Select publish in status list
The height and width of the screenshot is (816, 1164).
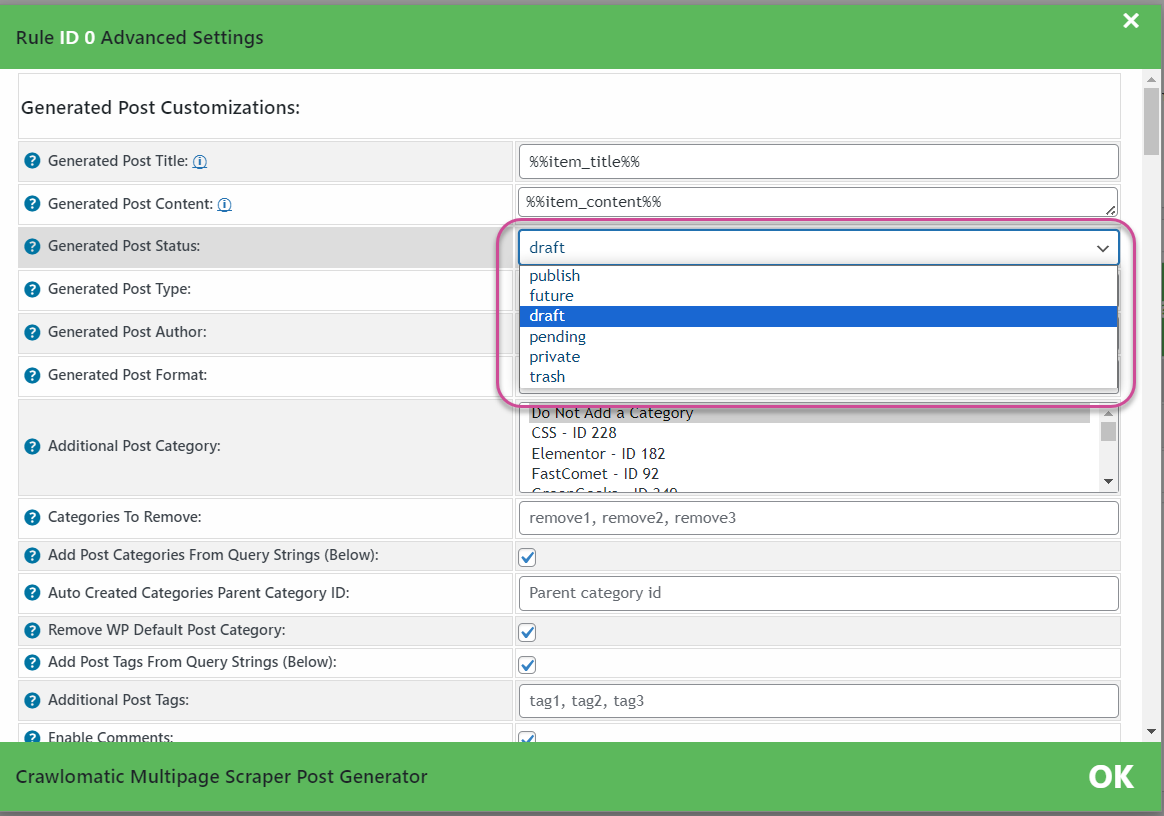pos(818,275)
